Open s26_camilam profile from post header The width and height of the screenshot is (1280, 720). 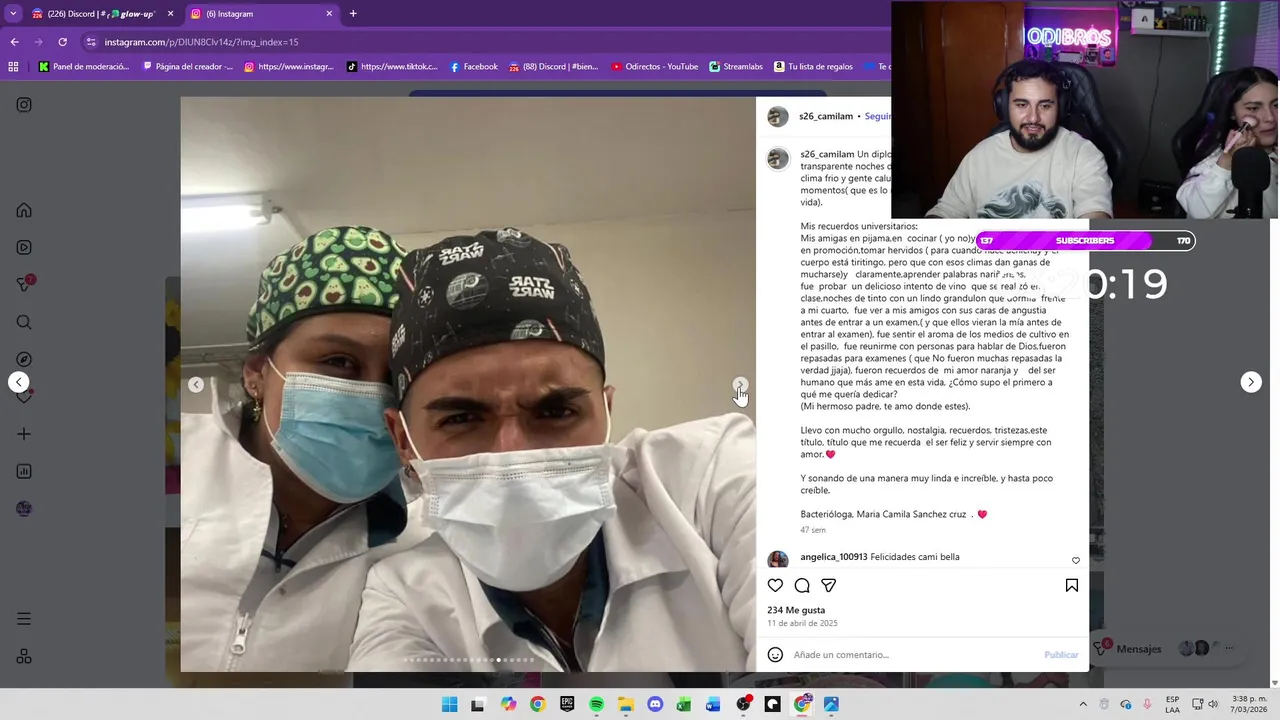tap(826, 116)
